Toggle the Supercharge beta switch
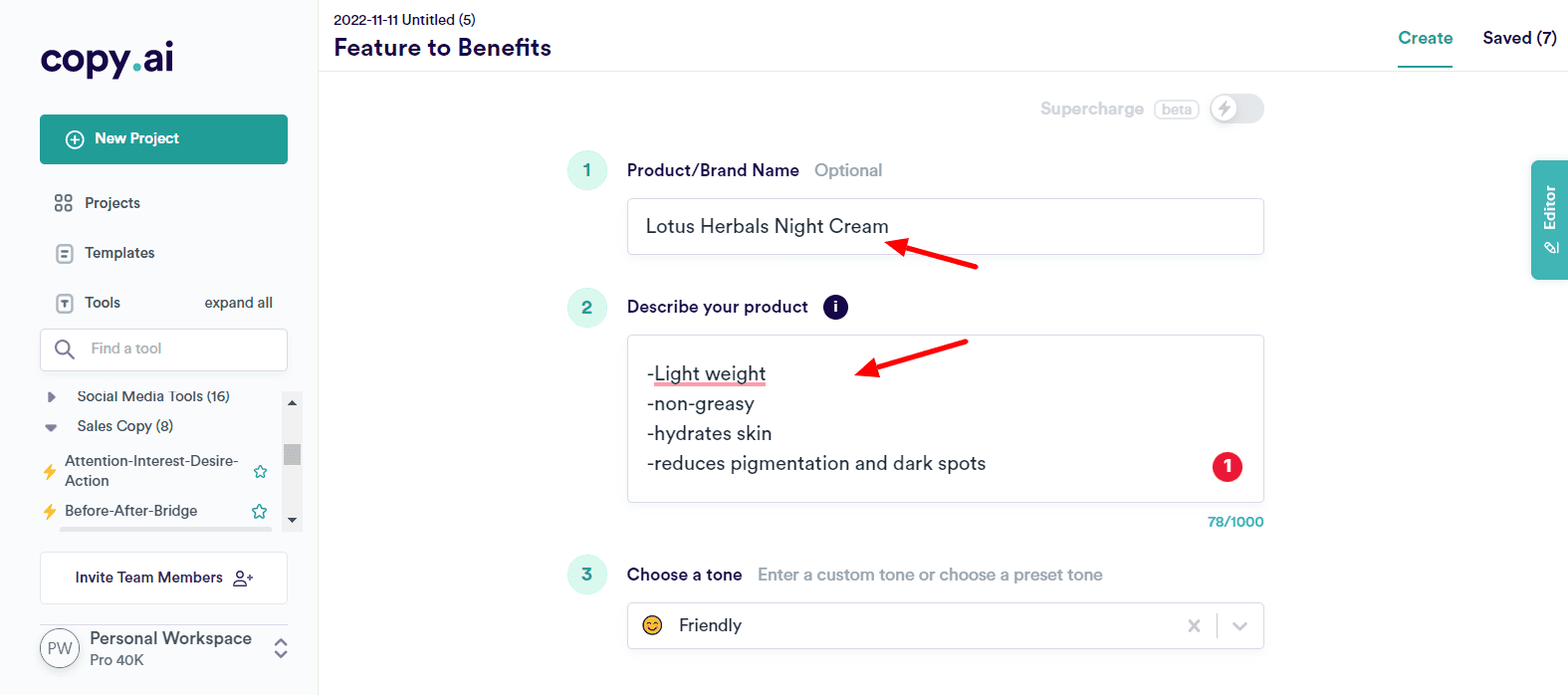 [x=1235, y=109]
